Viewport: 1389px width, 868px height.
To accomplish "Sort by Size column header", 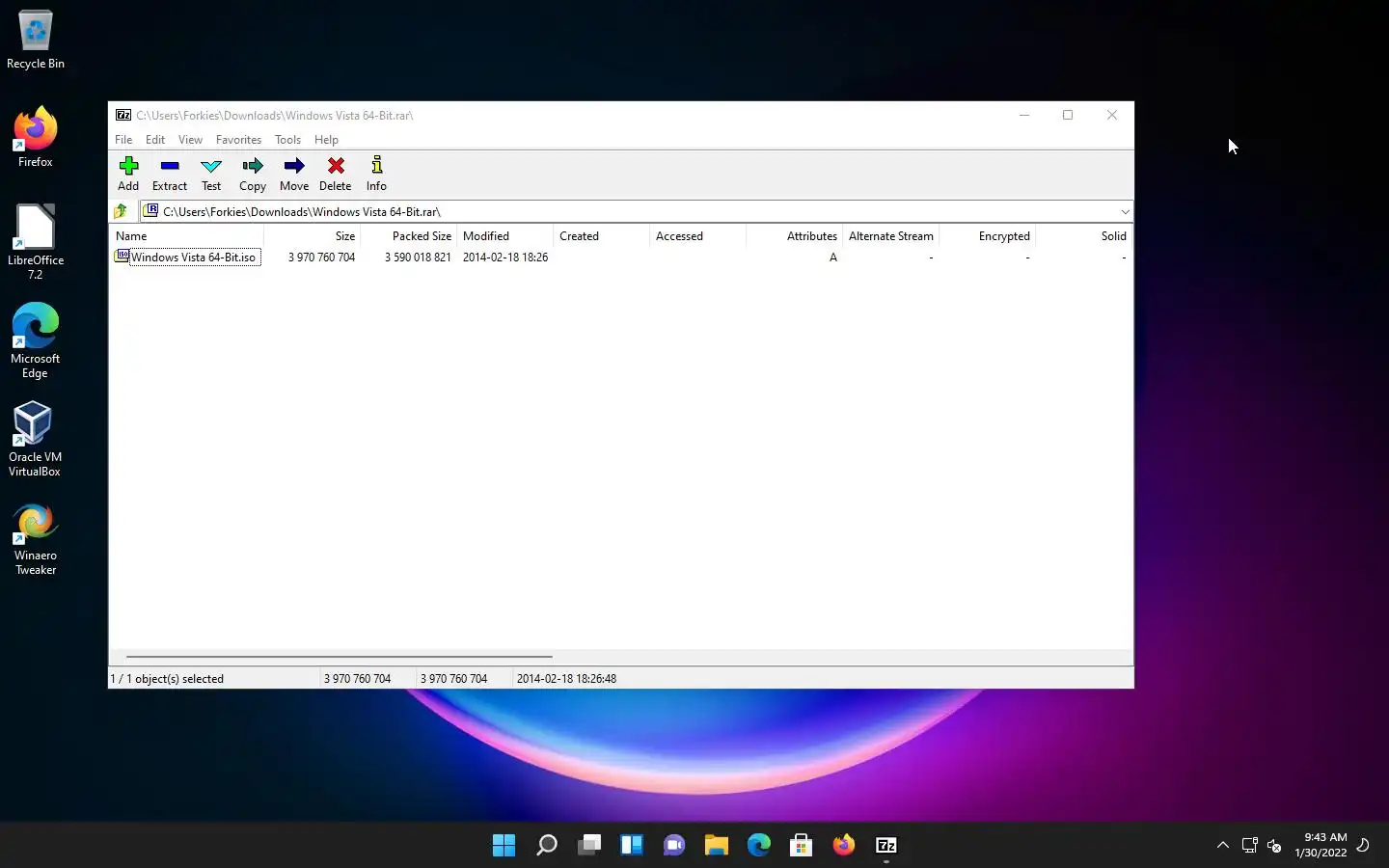I will [x=312, y=236].
